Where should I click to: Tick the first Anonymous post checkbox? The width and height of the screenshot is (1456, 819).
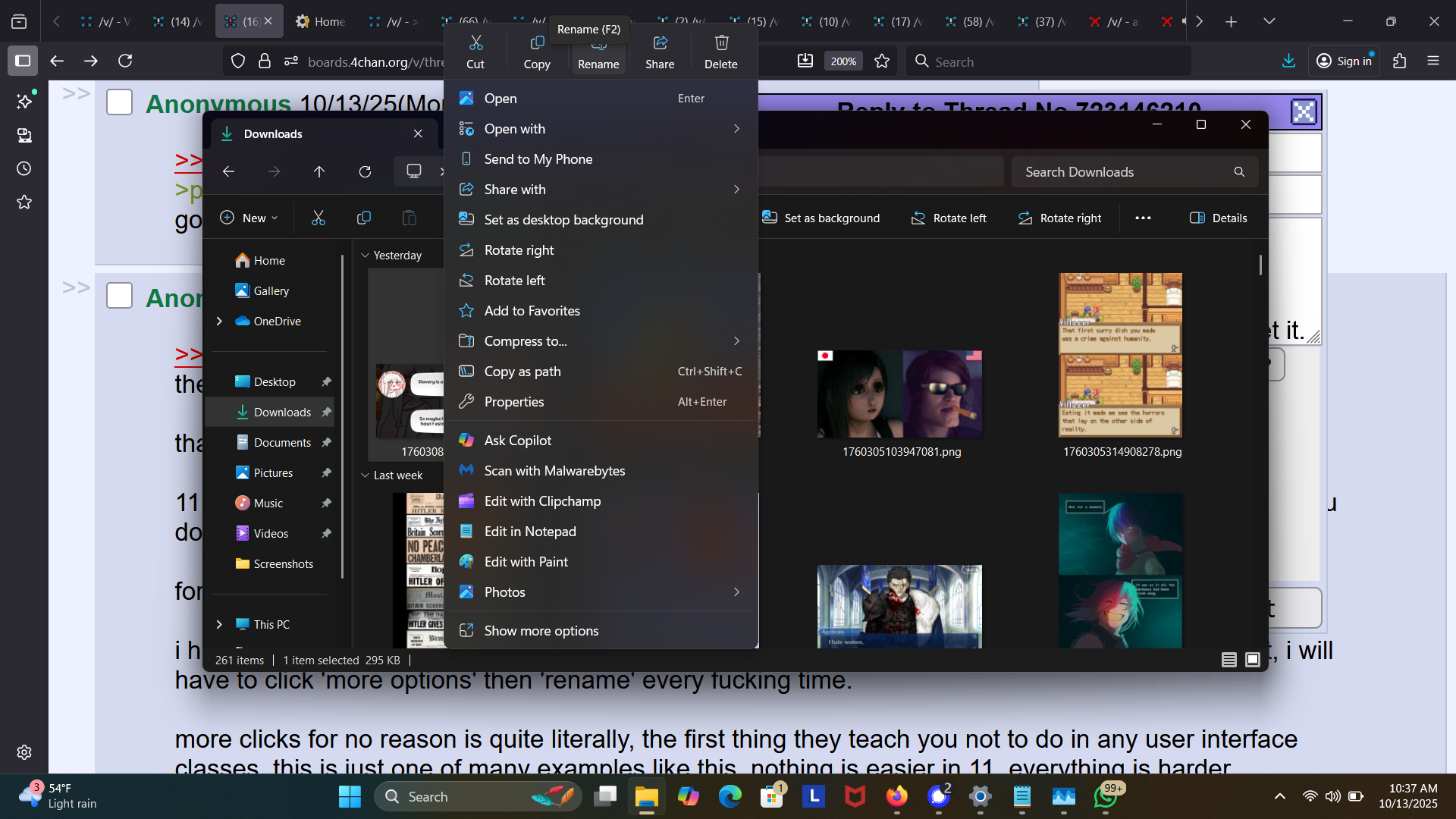pyautogui.click(x=120, y=102)
